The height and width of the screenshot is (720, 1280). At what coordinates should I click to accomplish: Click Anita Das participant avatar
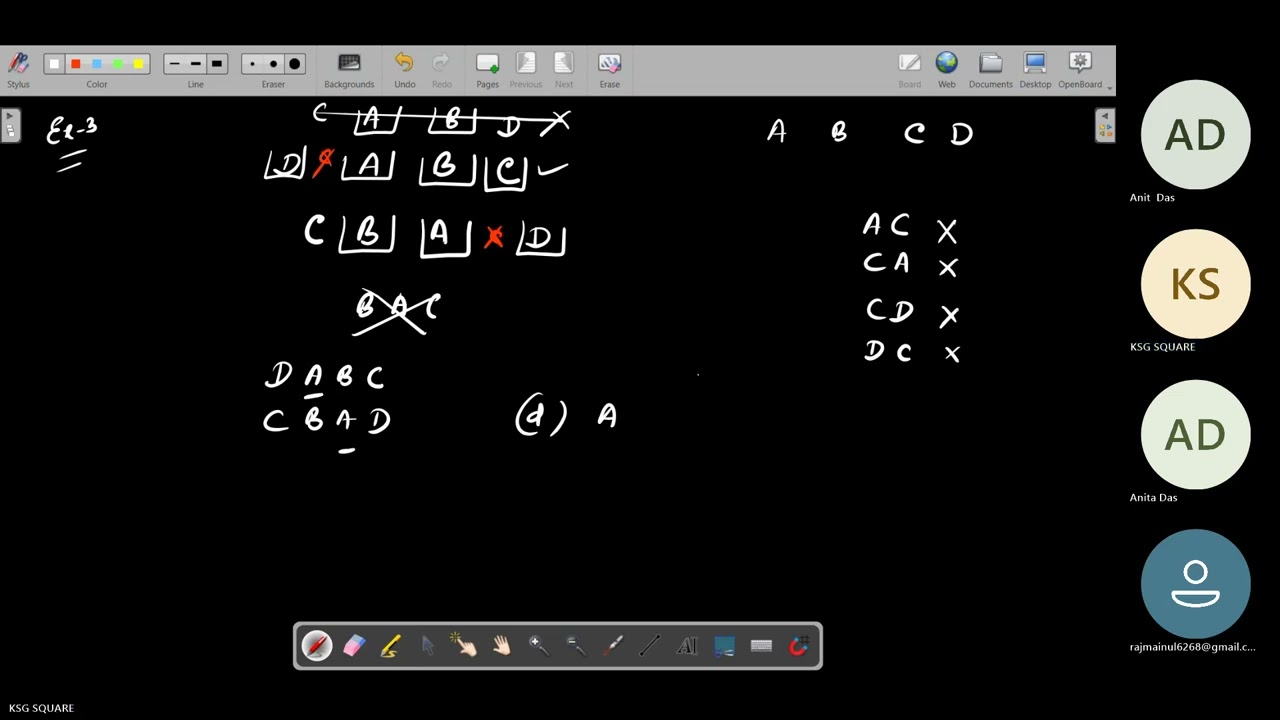1195,434
